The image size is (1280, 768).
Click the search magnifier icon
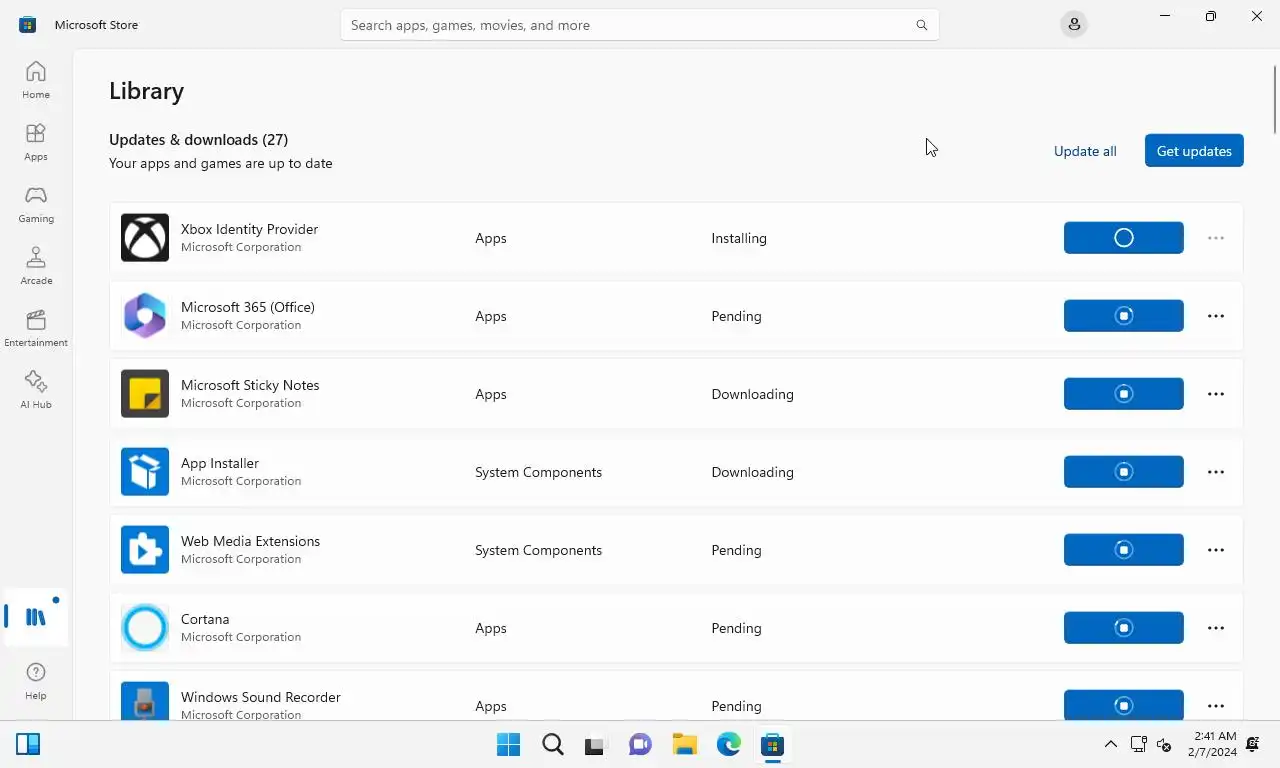pyautogui.click(x=921, y=25)
